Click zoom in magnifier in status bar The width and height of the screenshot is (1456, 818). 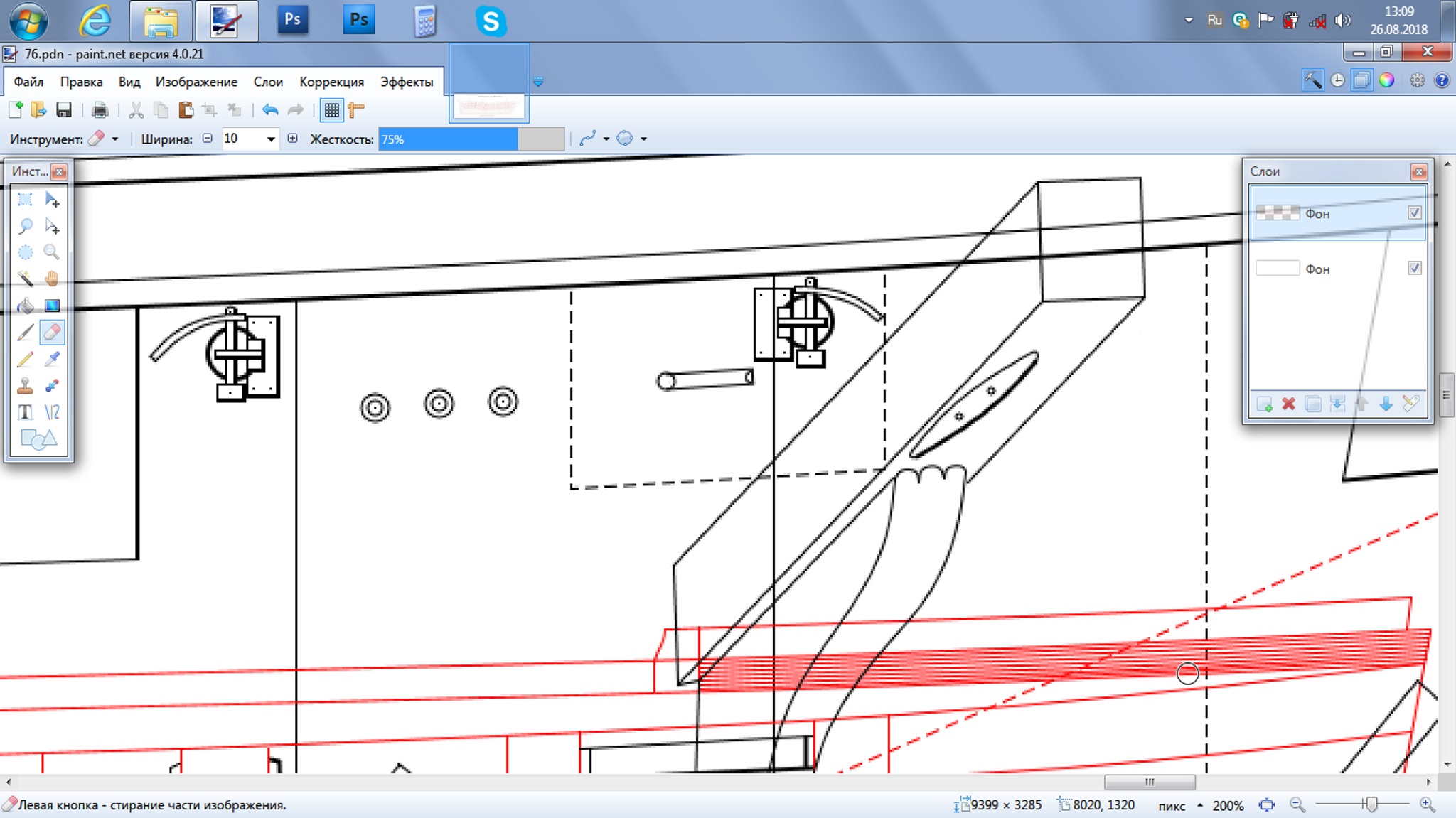point(1426,805)
